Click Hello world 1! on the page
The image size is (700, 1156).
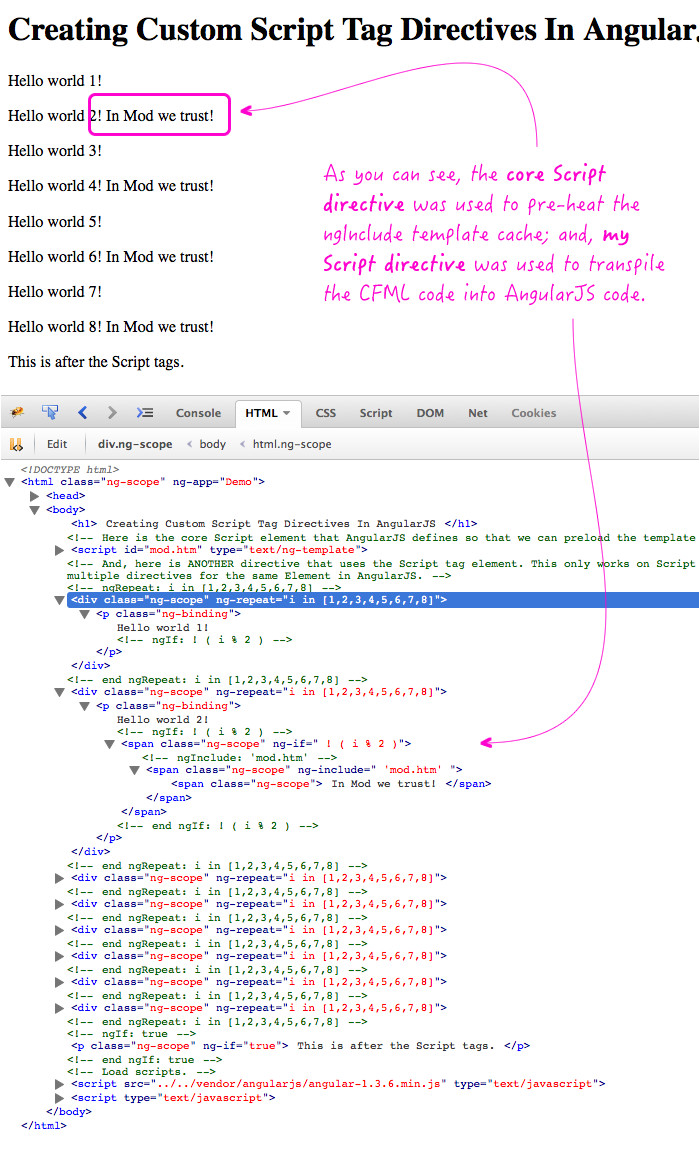click(55, 81)
